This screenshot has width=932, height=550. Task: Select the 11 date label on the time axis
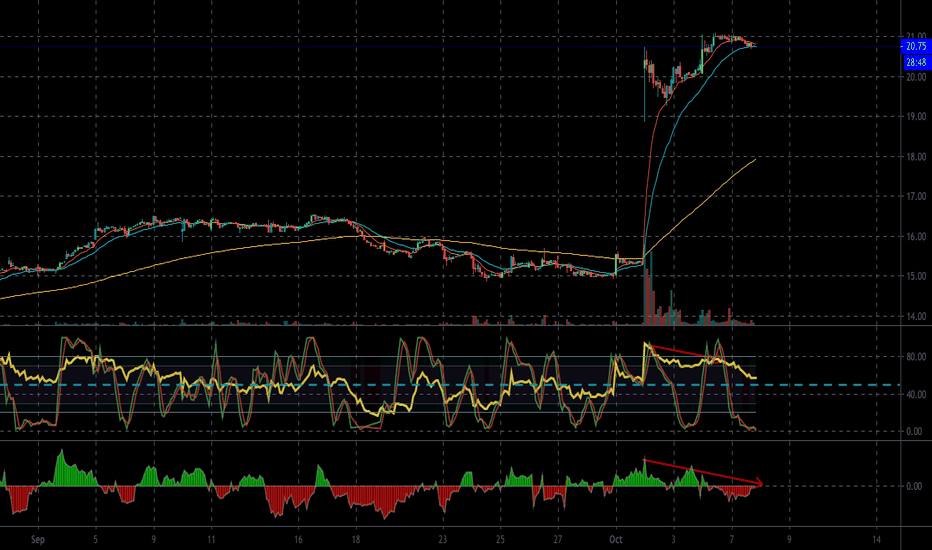tap(211, 540)
